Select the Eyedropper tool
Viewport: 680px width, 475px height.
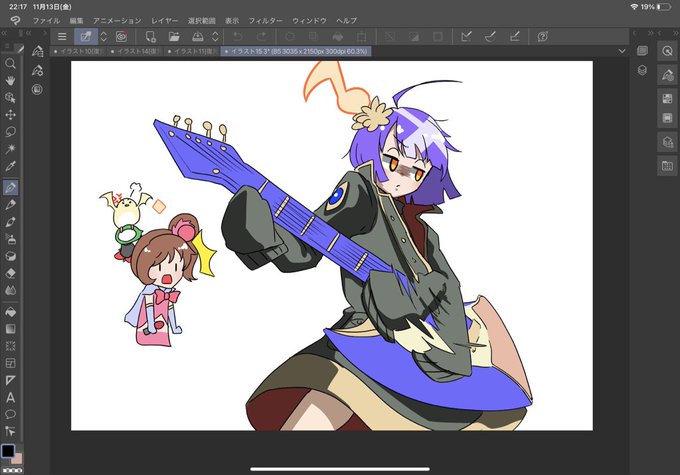click(10, 166)
